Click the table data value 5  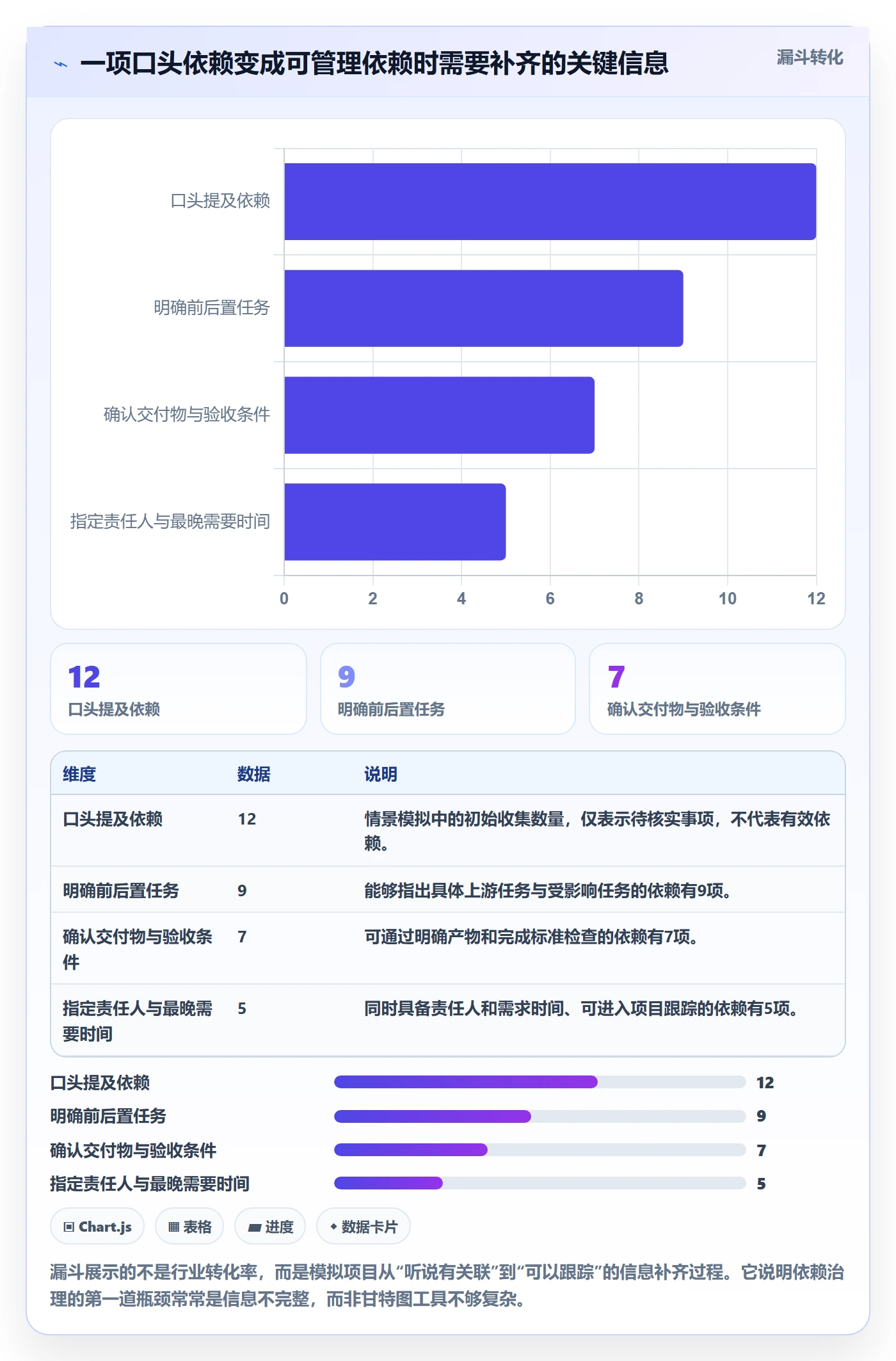point(242,1008)
